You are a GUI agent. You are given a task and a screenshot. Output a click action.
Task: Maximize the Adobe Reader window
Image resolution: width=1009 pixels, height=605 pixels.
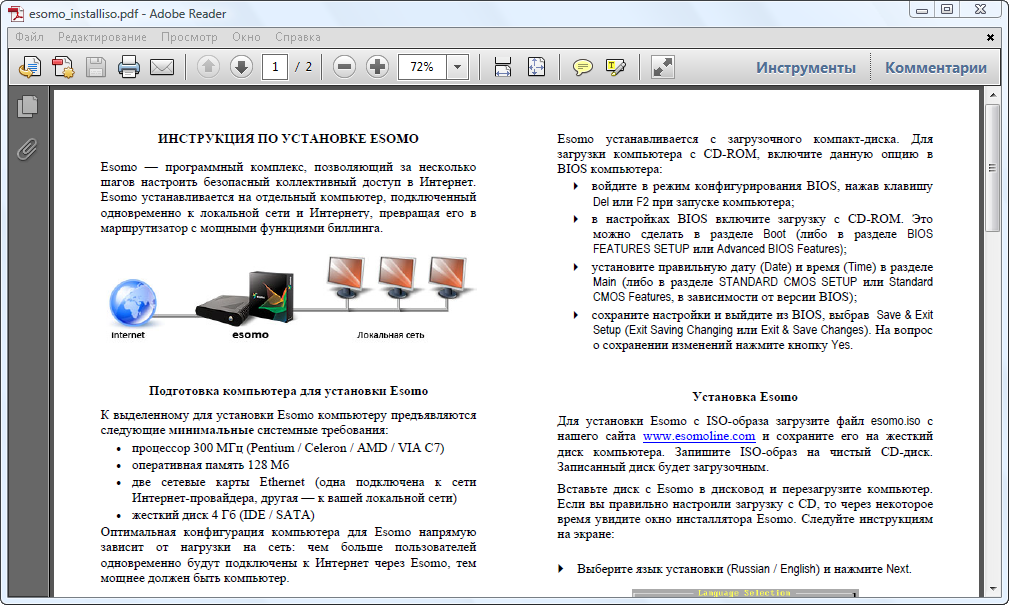pos(947,10)
